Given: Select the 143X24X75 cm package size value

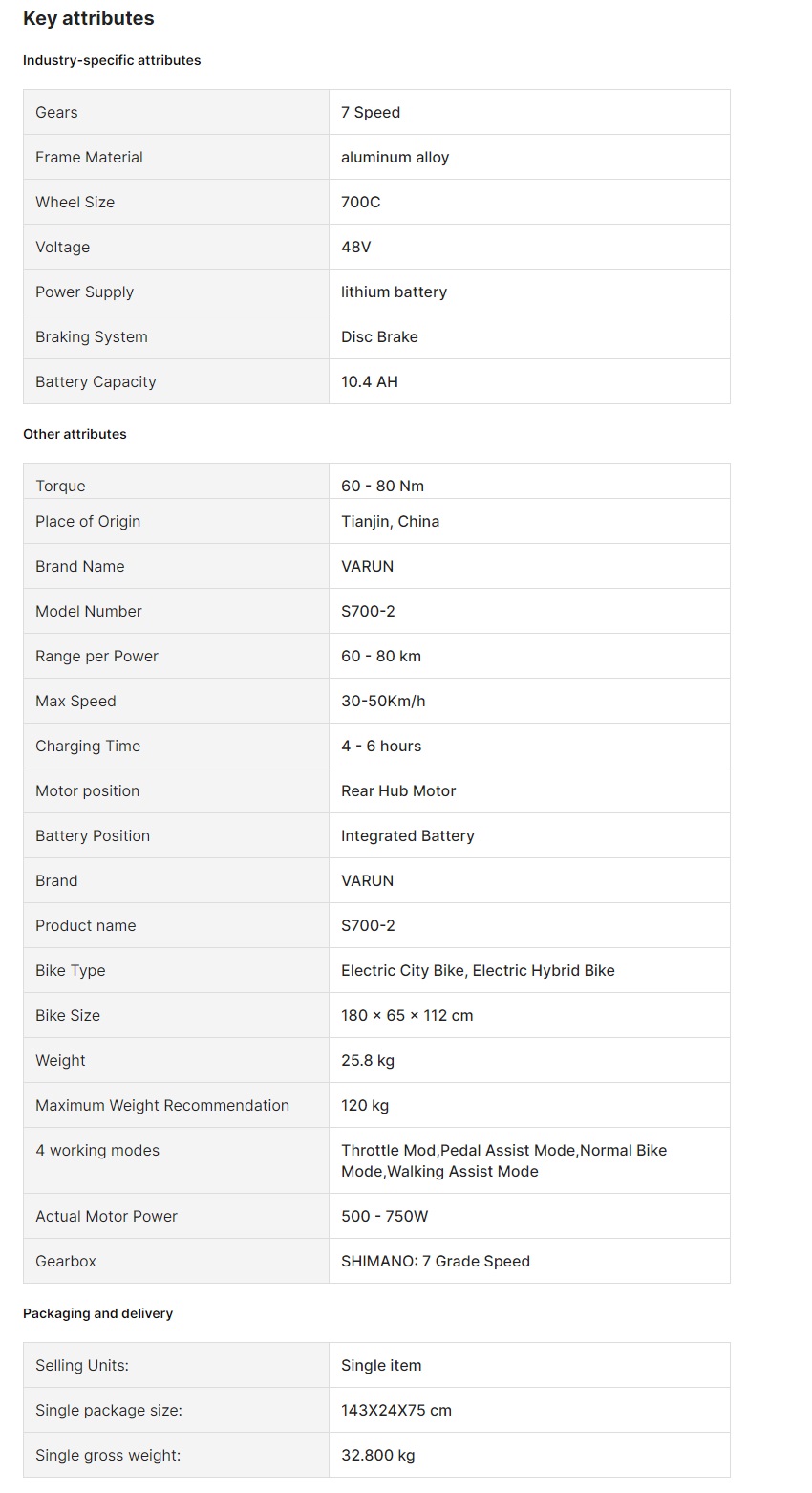Looking at the screenshot, I should tap(395, 1410).
